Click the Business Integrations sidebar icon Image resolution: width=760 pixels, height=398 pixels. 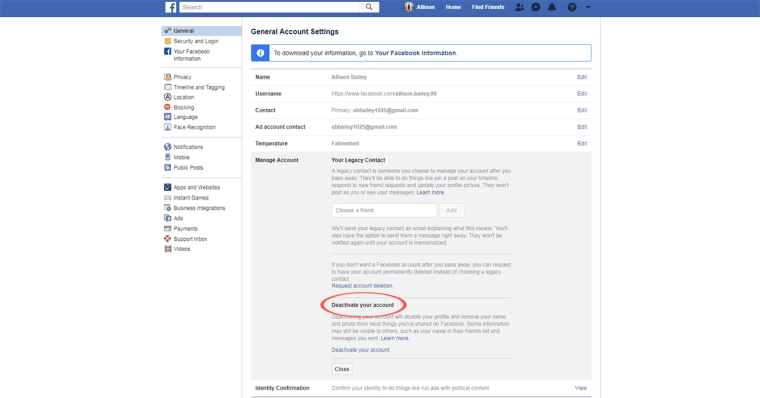point(168,208)
